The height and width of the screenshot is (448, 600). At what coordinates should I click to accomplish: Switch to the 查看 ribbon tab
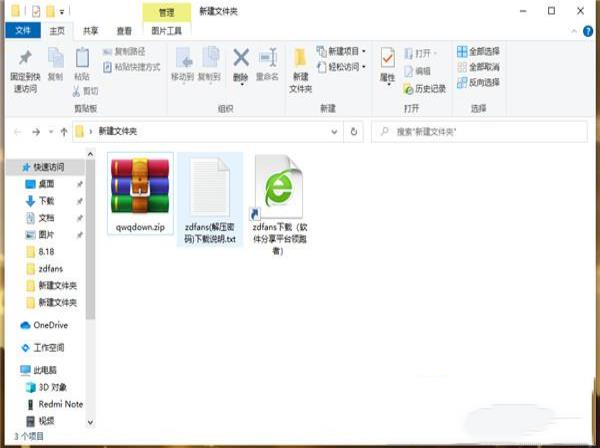124,31
